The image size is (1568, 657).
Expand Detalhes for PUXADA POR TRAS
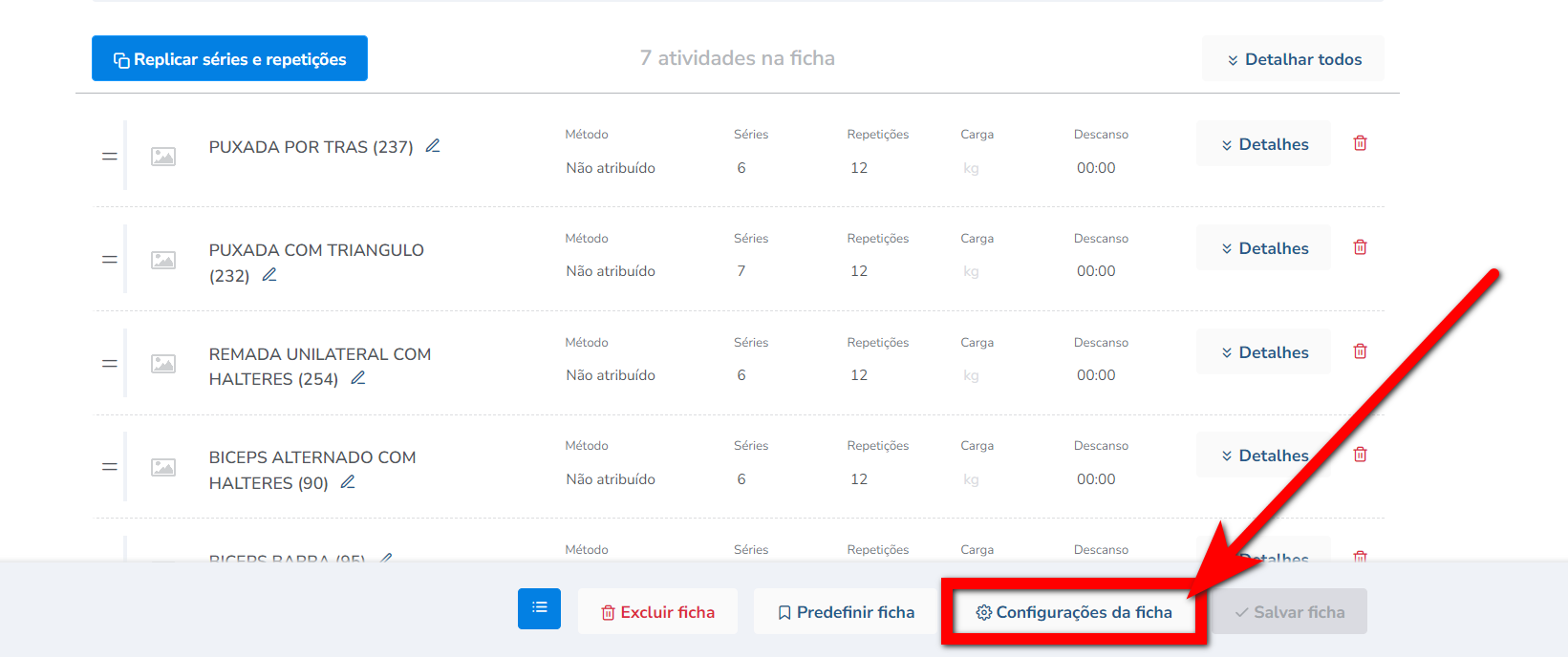coord(1263,144)
